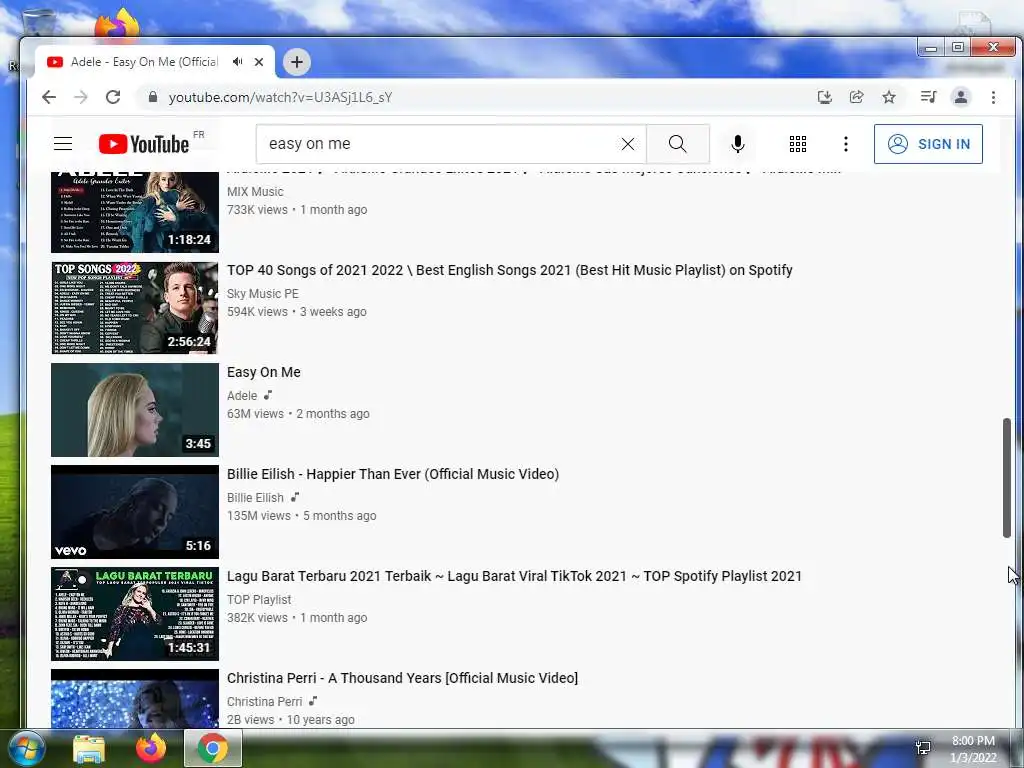1024x768 pixels.
Task: Open the Sky Music PE channel
Action: pyautogui.click(x=263, y=293)
